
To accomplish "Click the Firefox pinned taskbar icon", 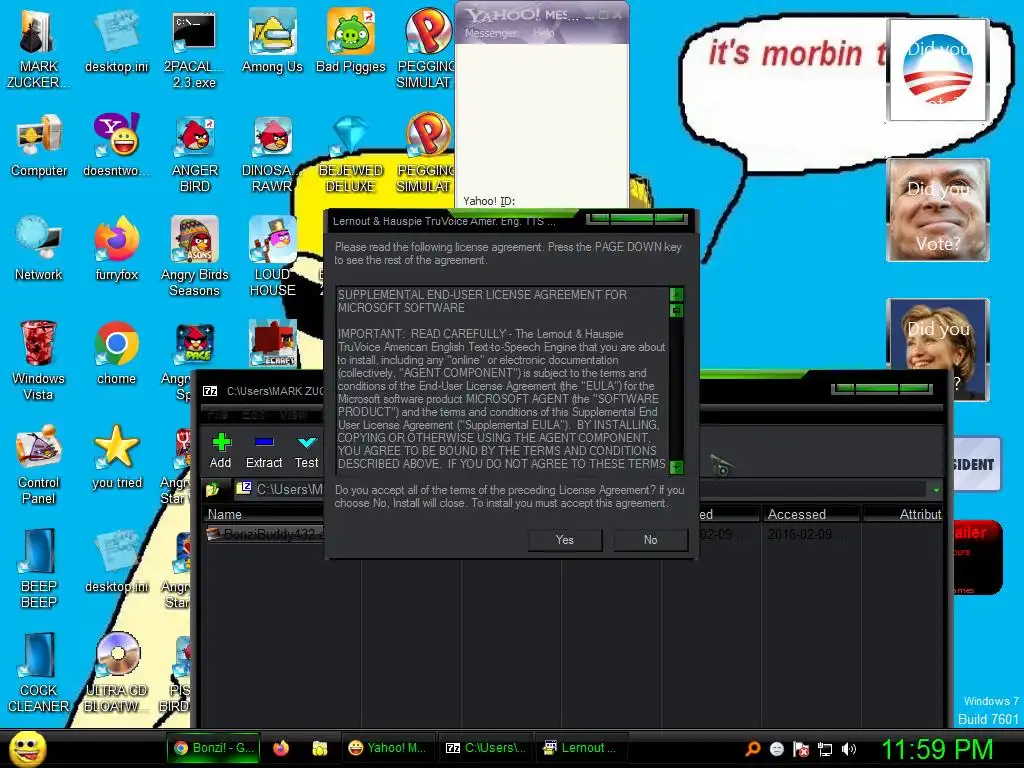I will (x=281, y=748).
